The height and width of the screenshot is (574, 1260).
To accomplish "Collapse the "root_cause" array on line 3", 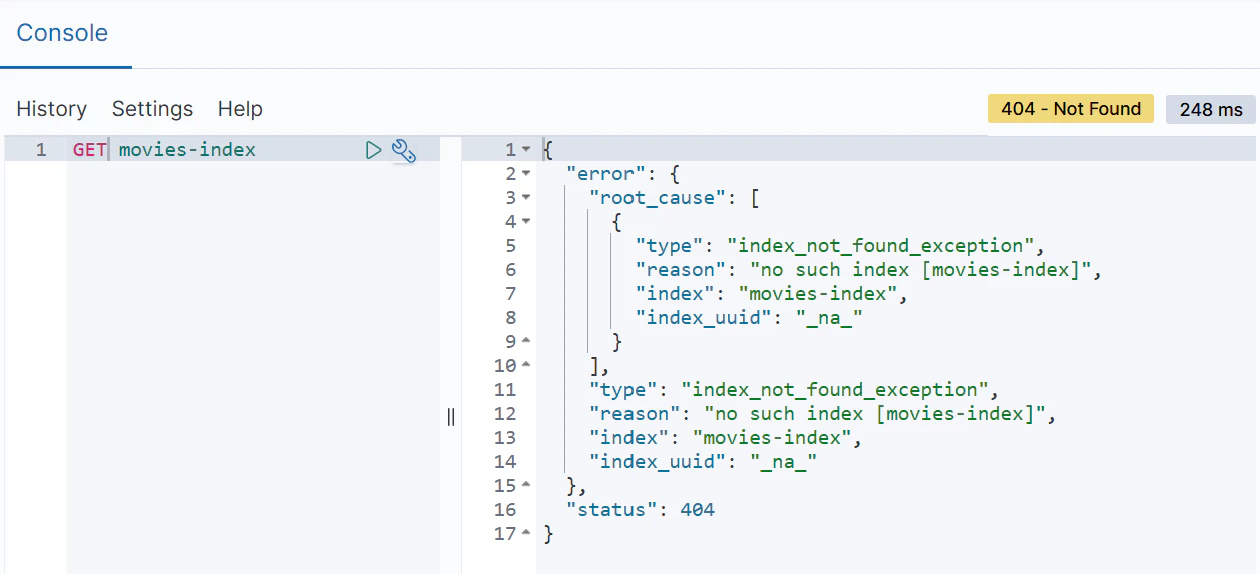I will point(527,198).
